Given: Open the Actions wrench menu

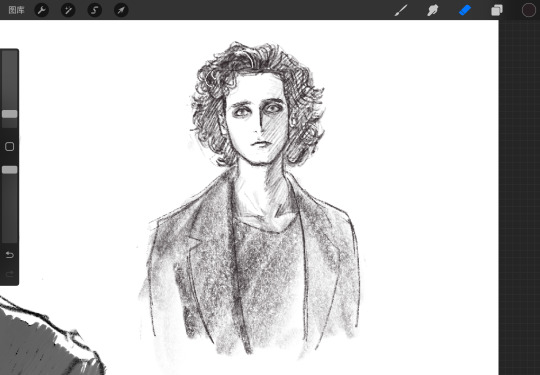Looking at the screenshot, I should click(x=42, y=10).
